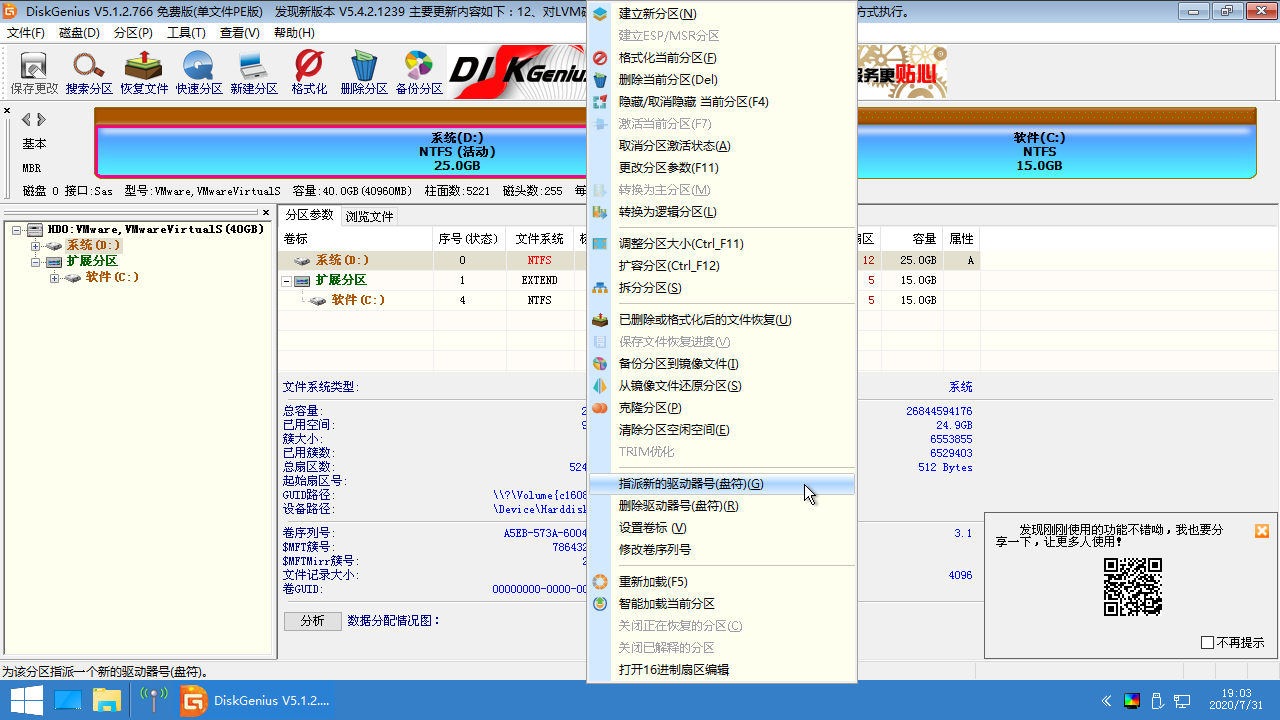Select the 新建分区 toolbar icon

coord(254,73)
